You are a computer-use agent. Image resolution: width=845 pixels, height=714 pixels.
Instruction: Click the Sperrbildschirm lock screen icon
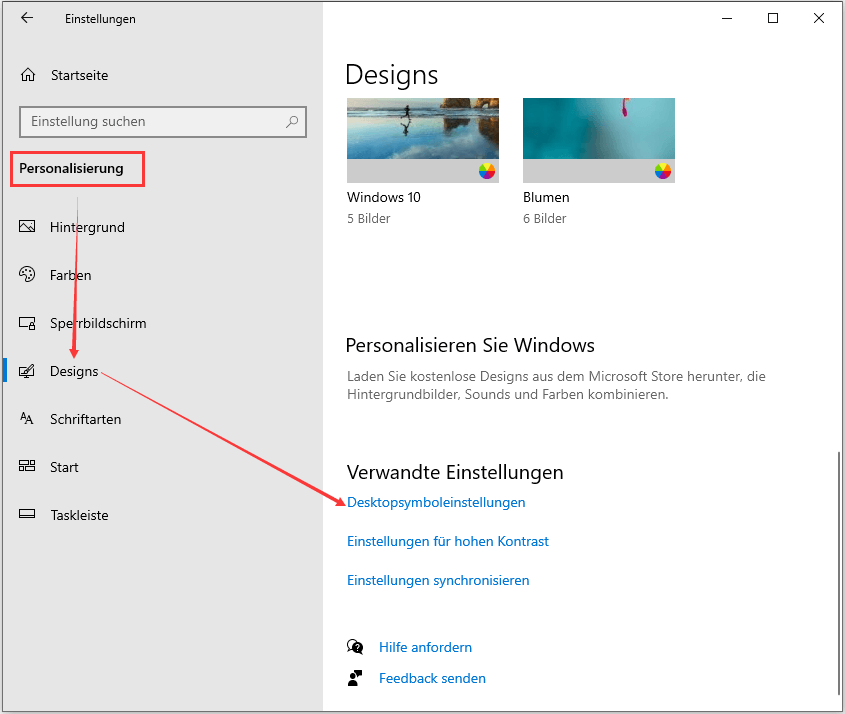pos(26,323)
